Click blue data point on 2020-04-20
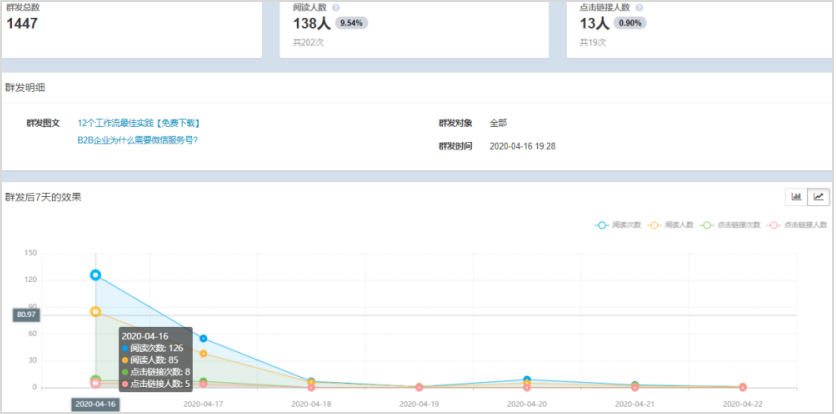The image size is (836, 414). (527, 380)
